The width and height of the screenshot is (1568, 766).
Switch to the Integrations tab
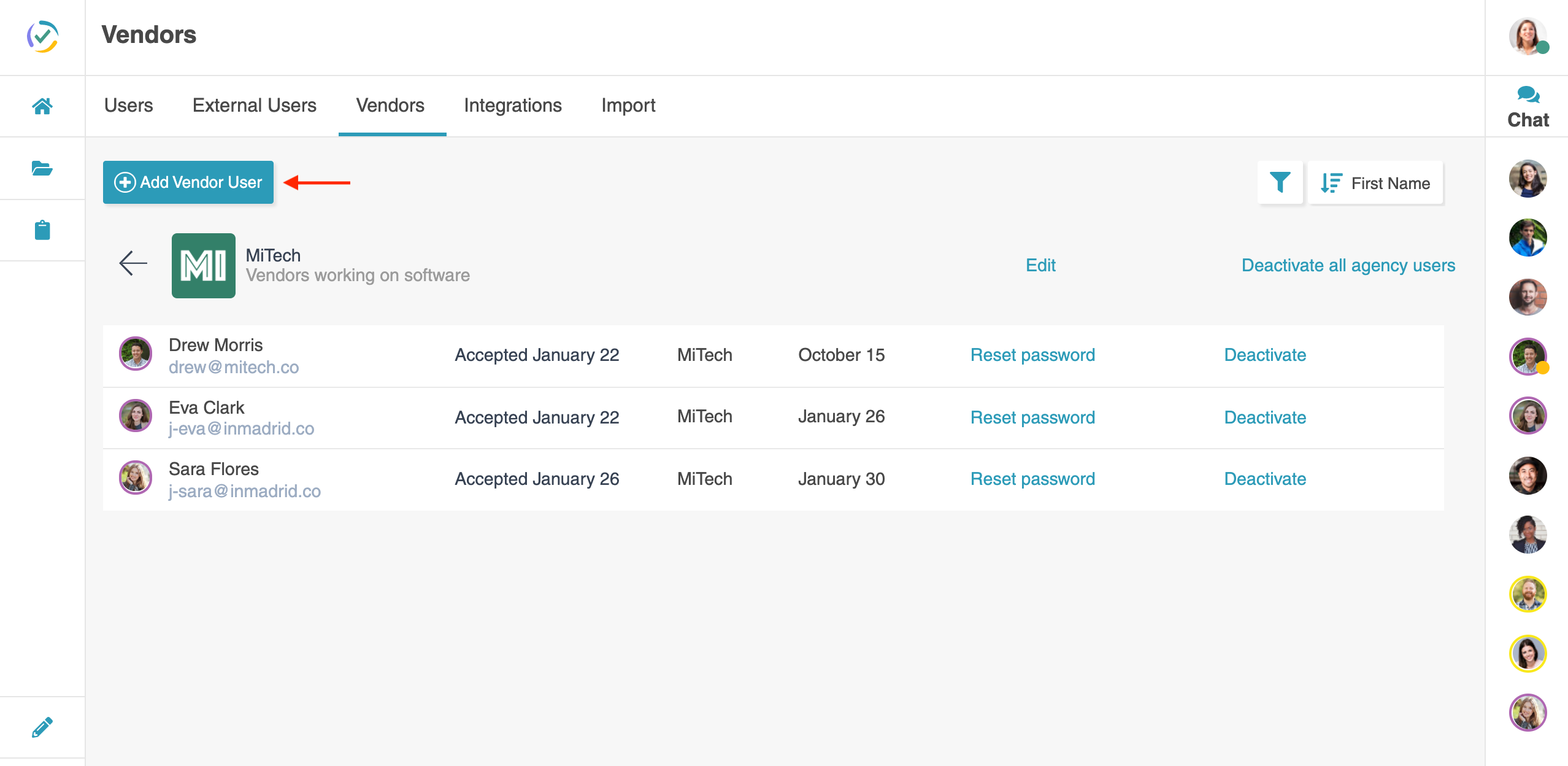[x=513, y=105]
